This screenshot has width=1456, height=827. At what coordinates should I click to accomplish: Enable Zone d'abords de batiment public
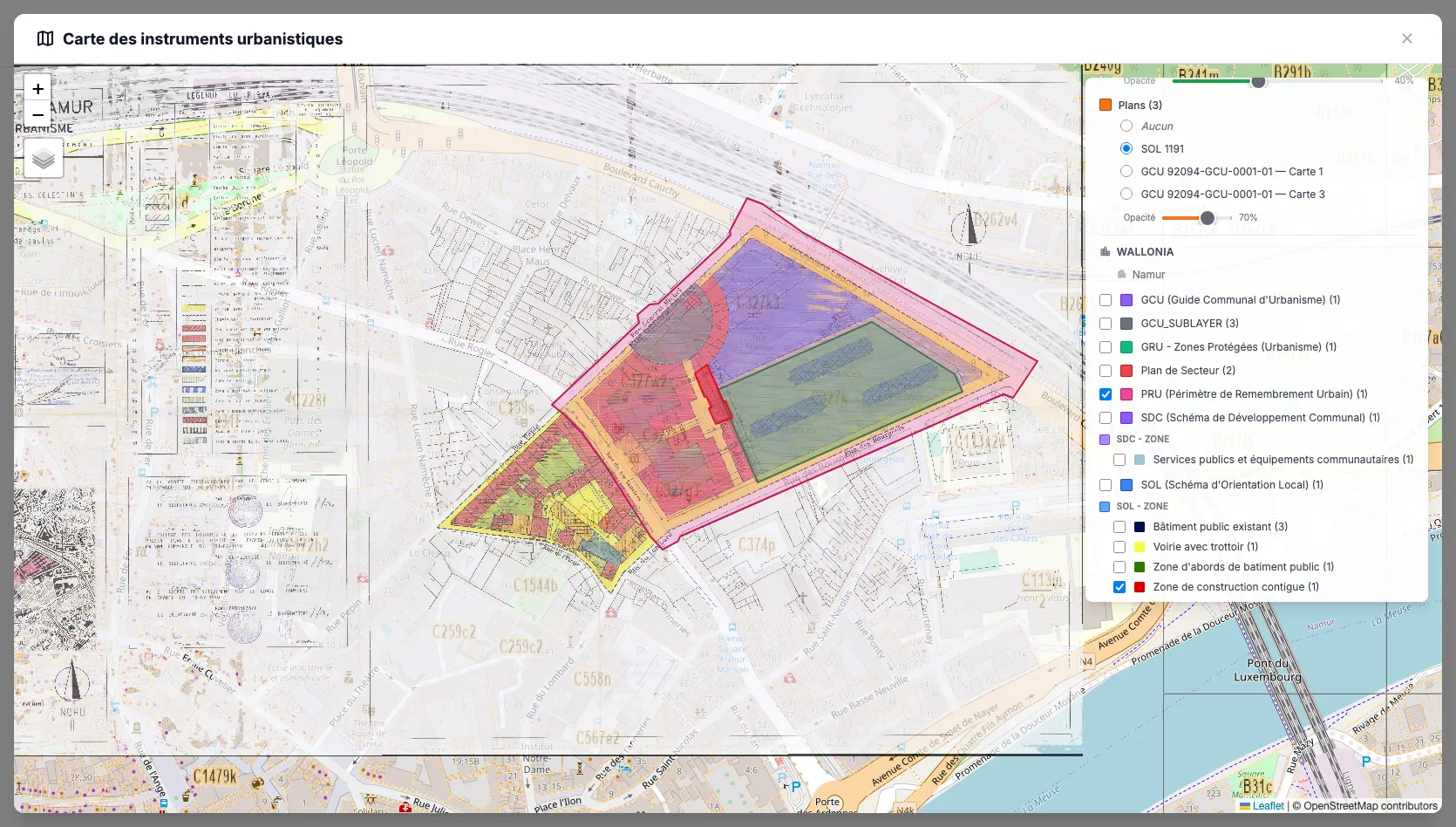coord(1119,567)
